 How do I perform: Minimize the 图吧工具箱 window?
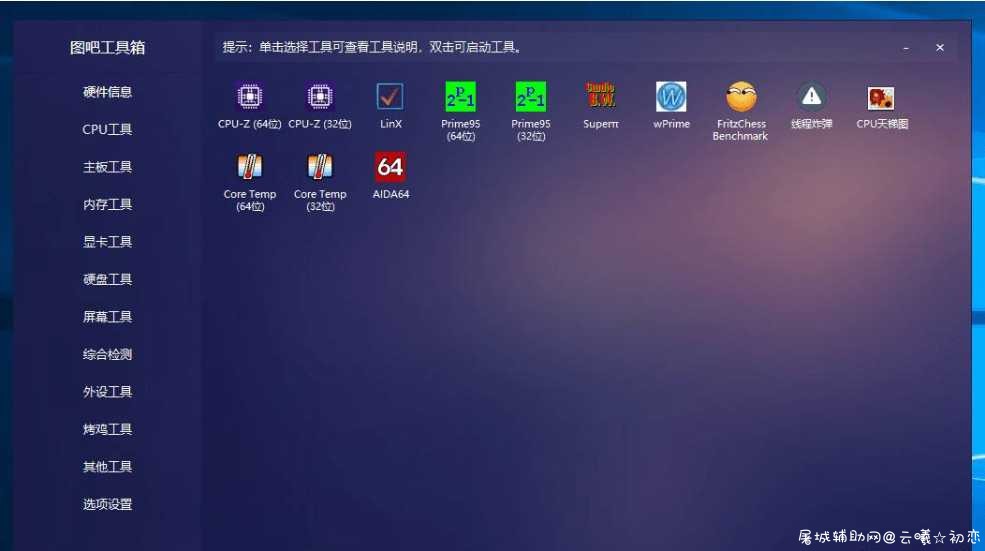906,48
